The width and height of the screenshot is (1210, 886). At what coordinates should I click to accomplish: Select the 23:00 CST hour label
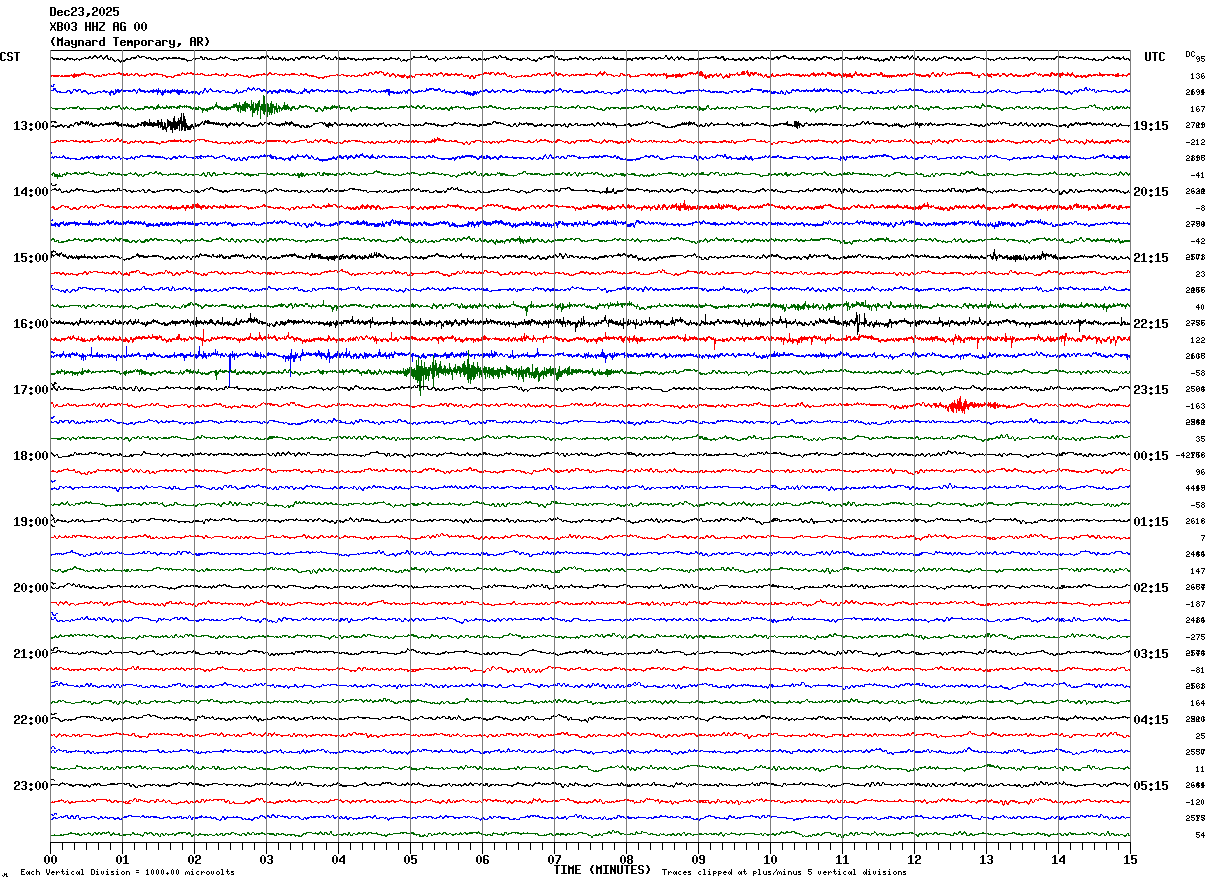pyautogui.click(x=29, y=786)
